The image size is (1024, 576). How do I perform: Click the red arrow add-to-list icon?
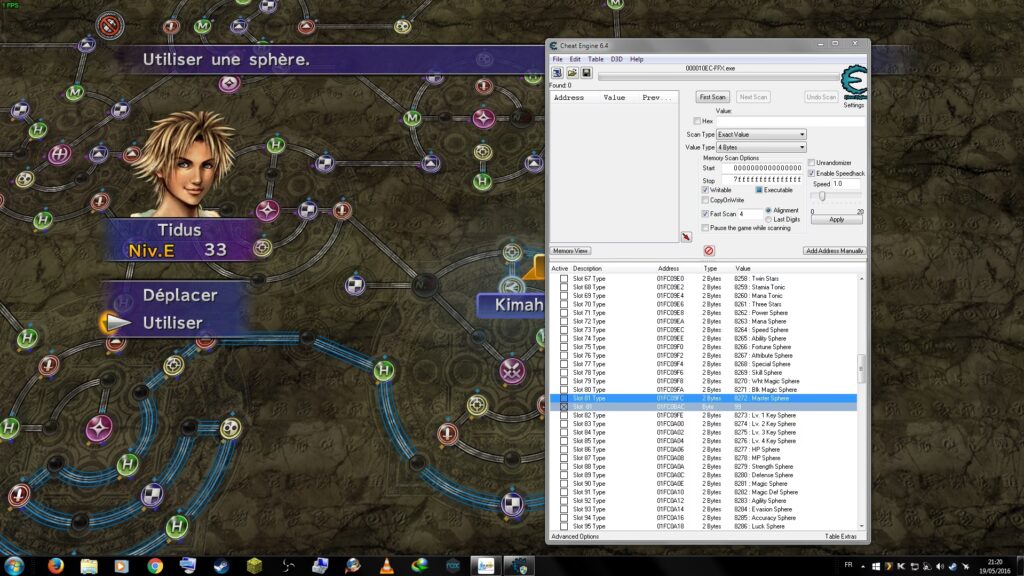tap(686, 237)
